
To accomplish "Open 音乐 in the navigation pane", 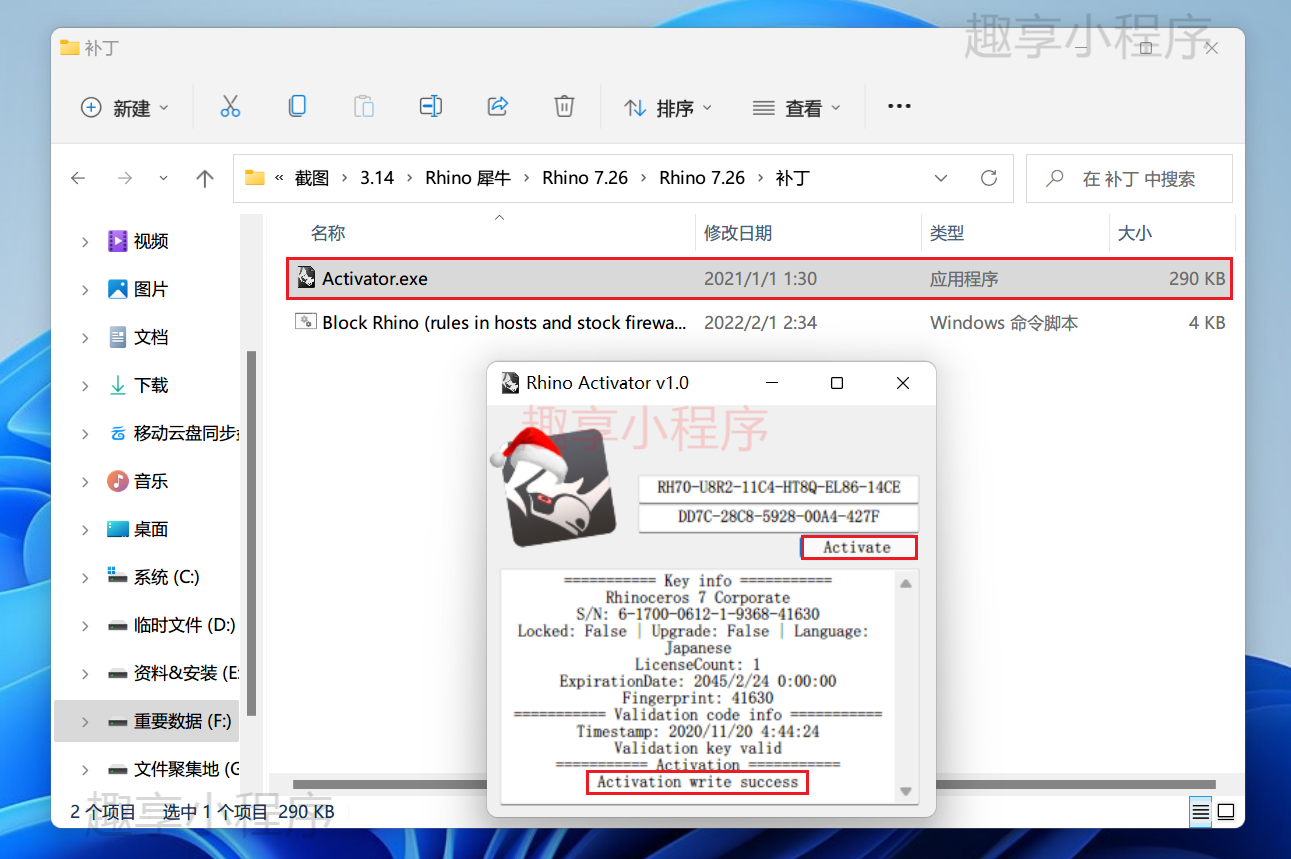I will tap(151, 481).
